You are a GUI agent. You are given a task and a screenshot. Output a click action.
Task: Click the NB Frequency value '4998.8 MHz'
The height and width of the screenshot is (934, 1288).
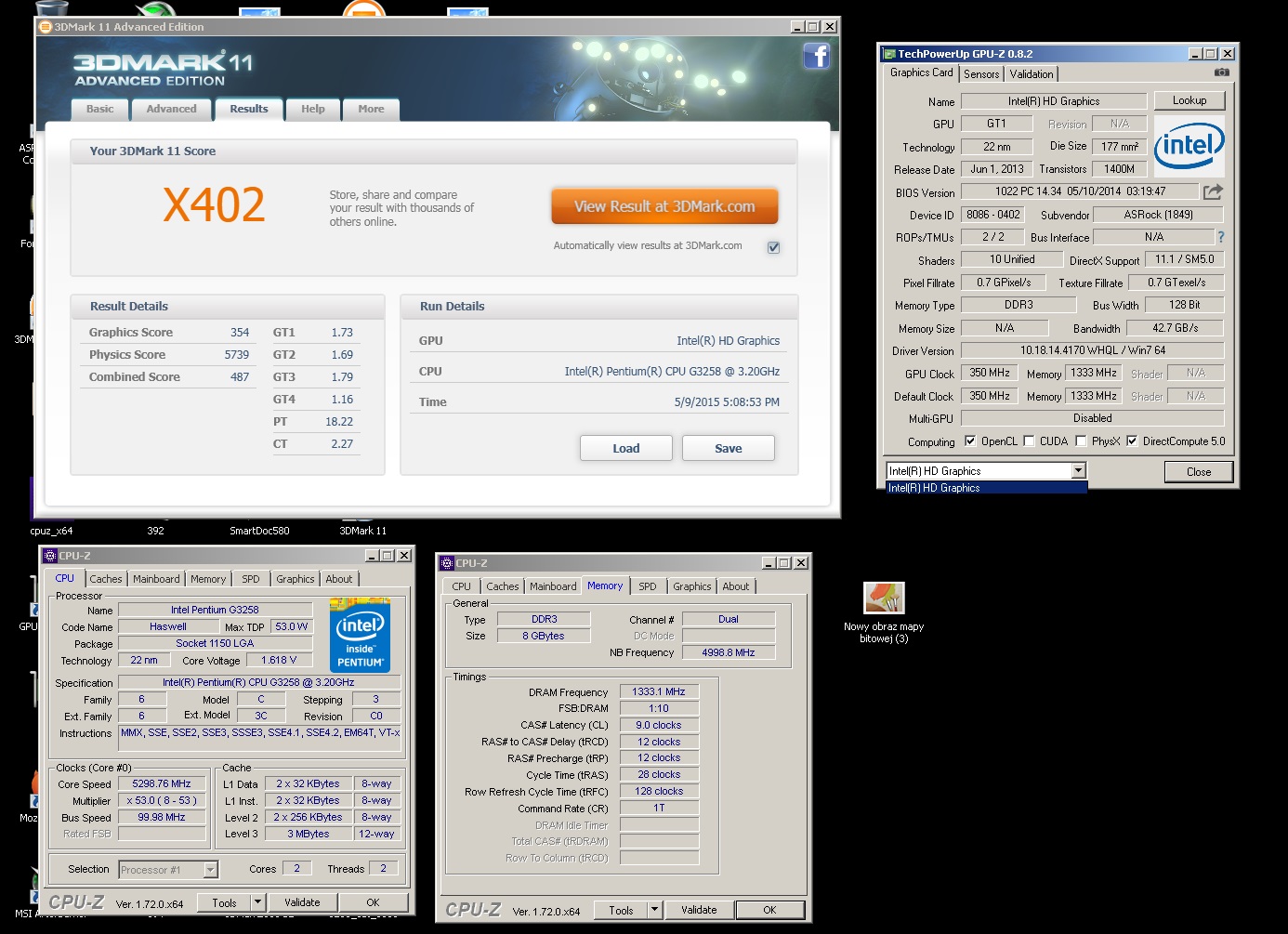(729, 652)
